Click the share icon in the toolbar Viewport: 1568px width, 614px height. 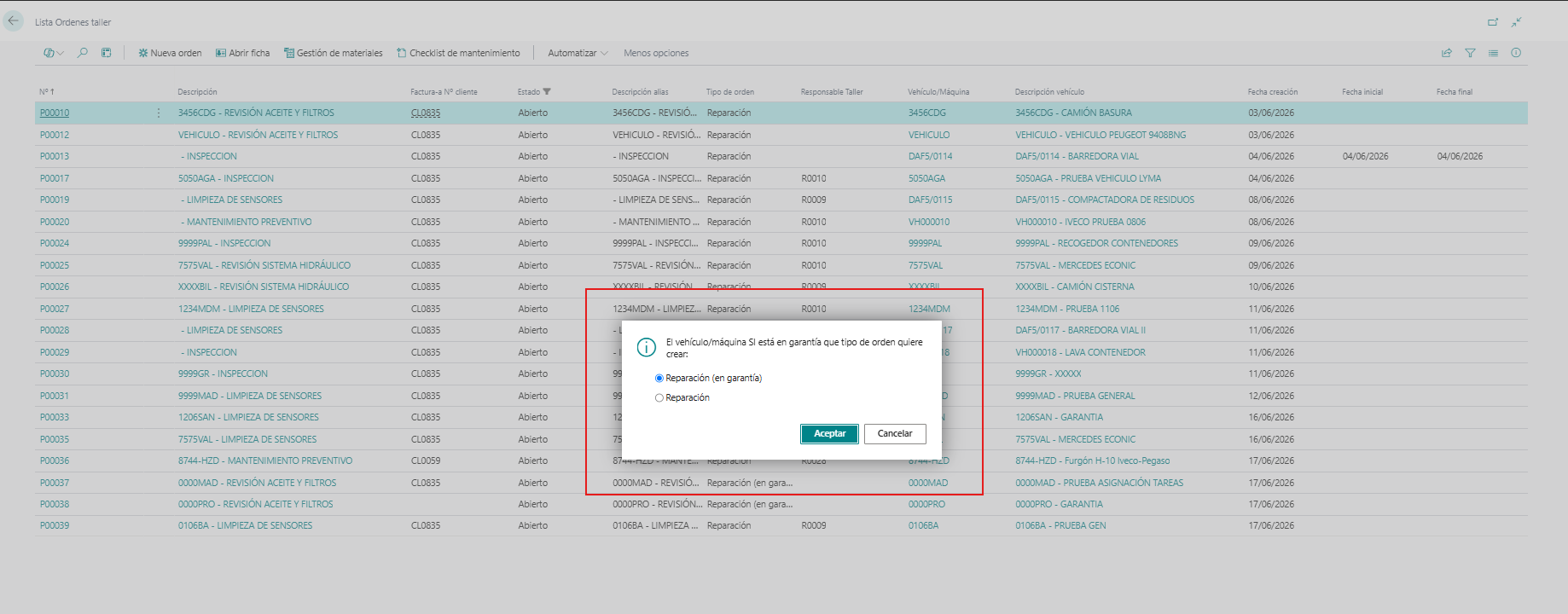coord(1447,53)
